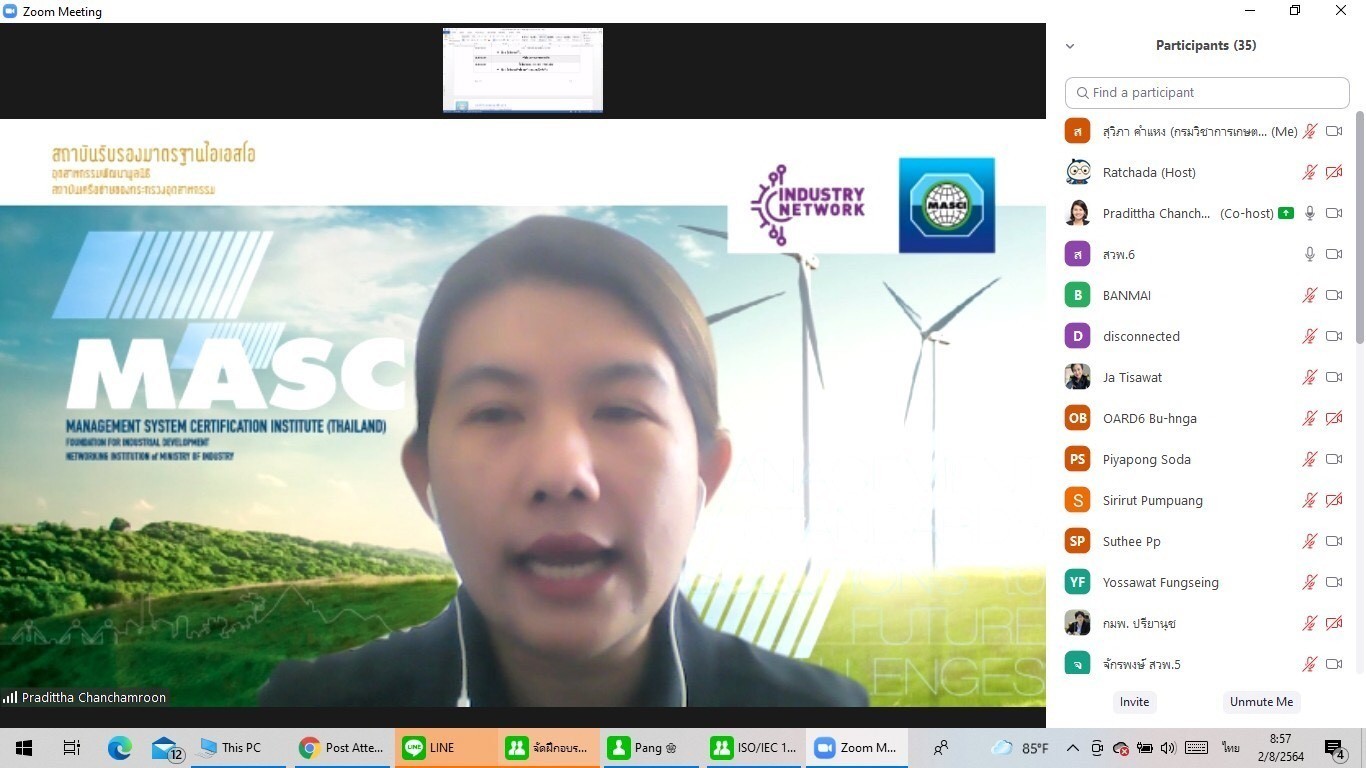The width and height of the screenshot is (1366, 768).
Task: Switch to the ISO/IEC 1... taskbar window
Action: point(752,748)
